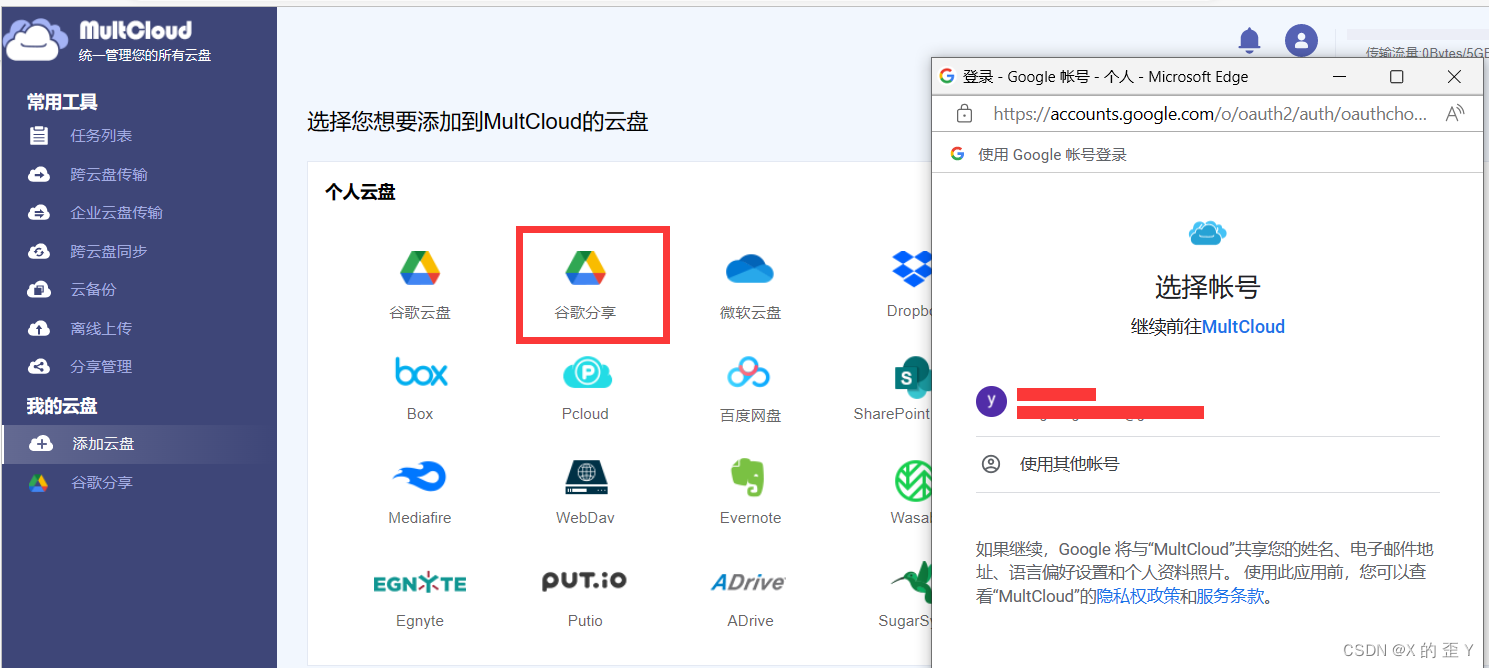Viewport: 1489px width, 668px height.
Task: Open the 隐私权政策 privacy policy link
Action: [x=1137, y=596]
